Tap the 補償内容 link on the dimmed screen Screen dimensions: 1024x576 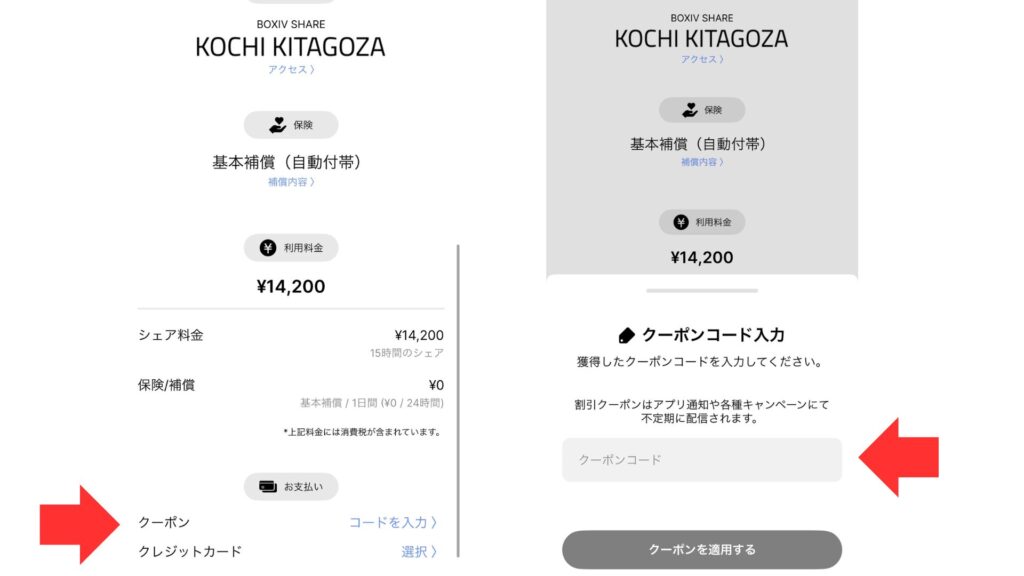point(701,162)
